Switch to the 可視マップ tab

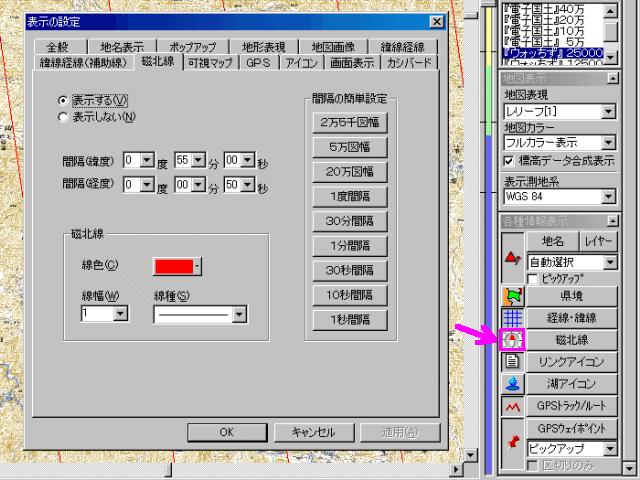210,62
